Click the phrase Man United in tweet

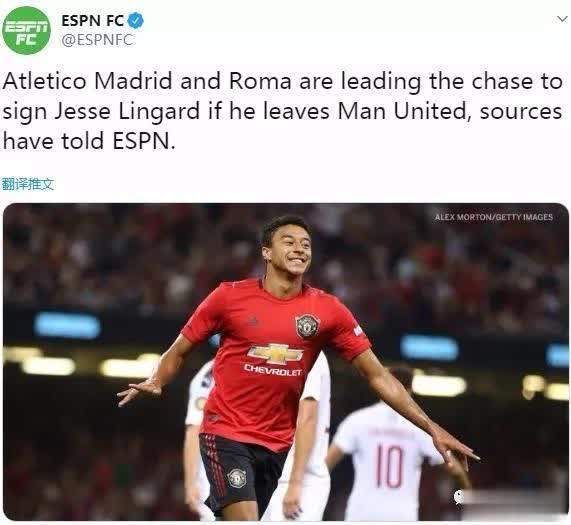[402, 111]
